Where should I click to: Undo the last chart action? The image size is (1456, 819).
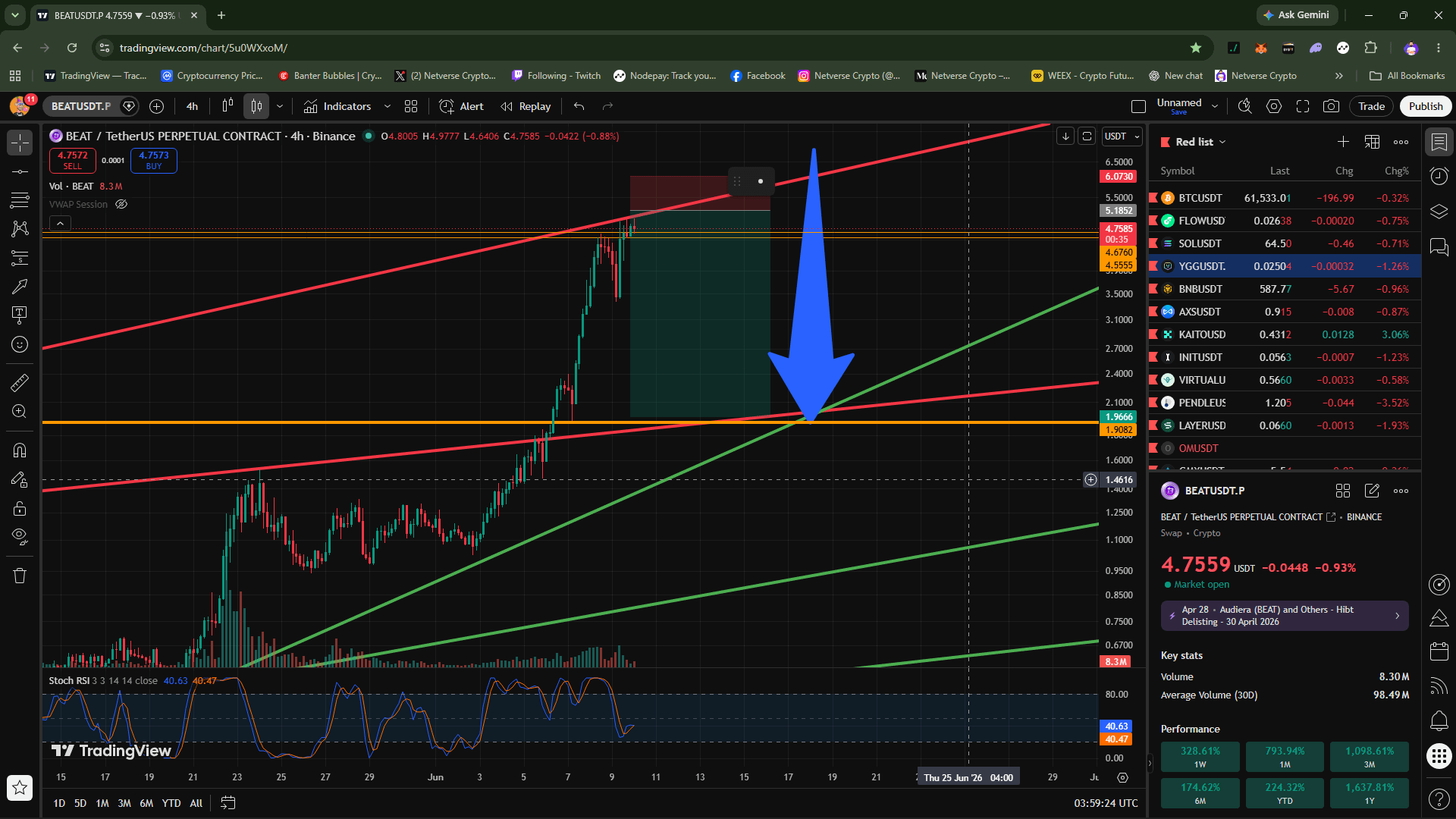(x=579, y=106)
